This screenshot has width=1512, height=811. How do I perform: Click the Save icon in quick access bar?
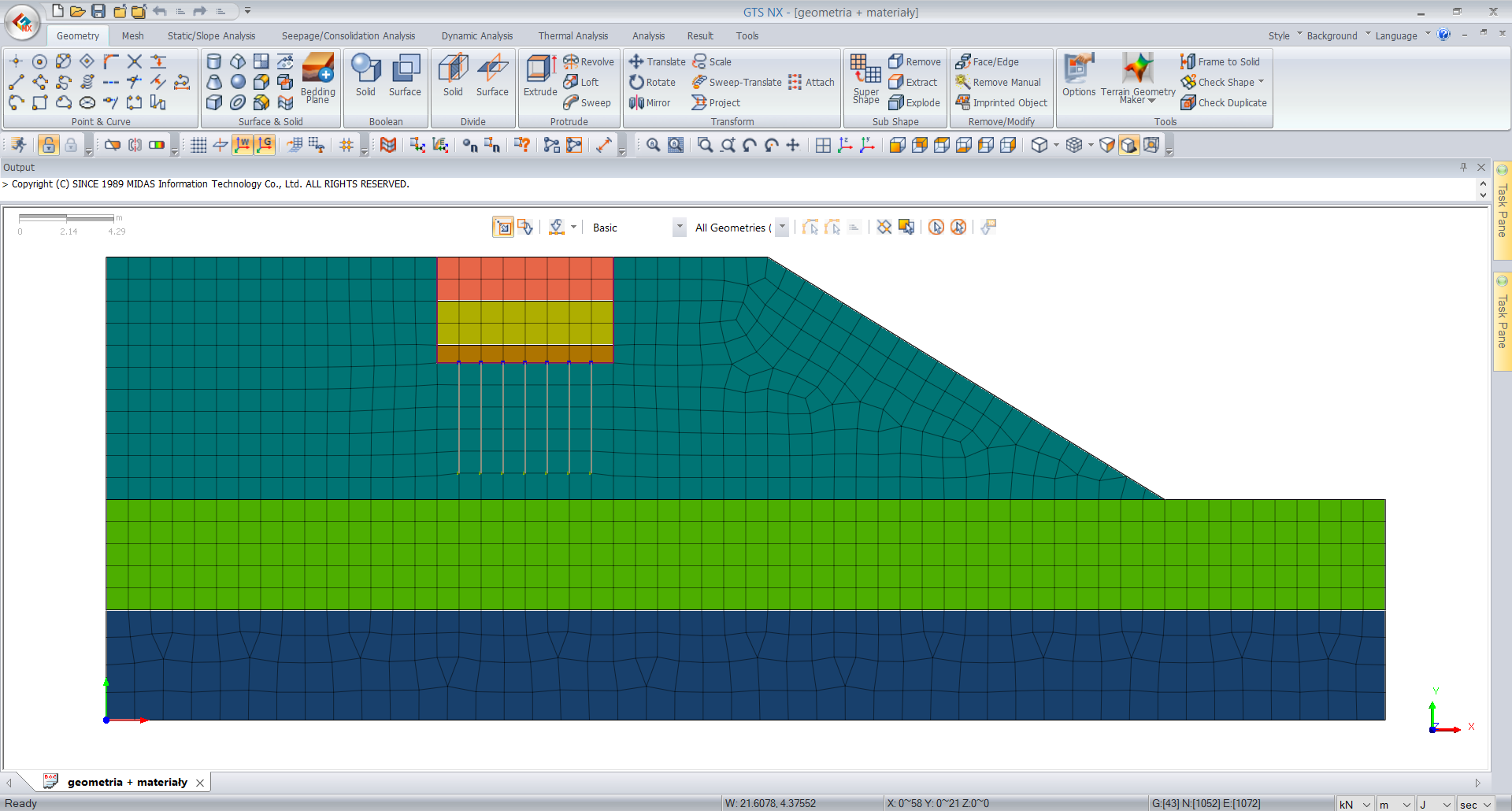[x=98, y=11]
